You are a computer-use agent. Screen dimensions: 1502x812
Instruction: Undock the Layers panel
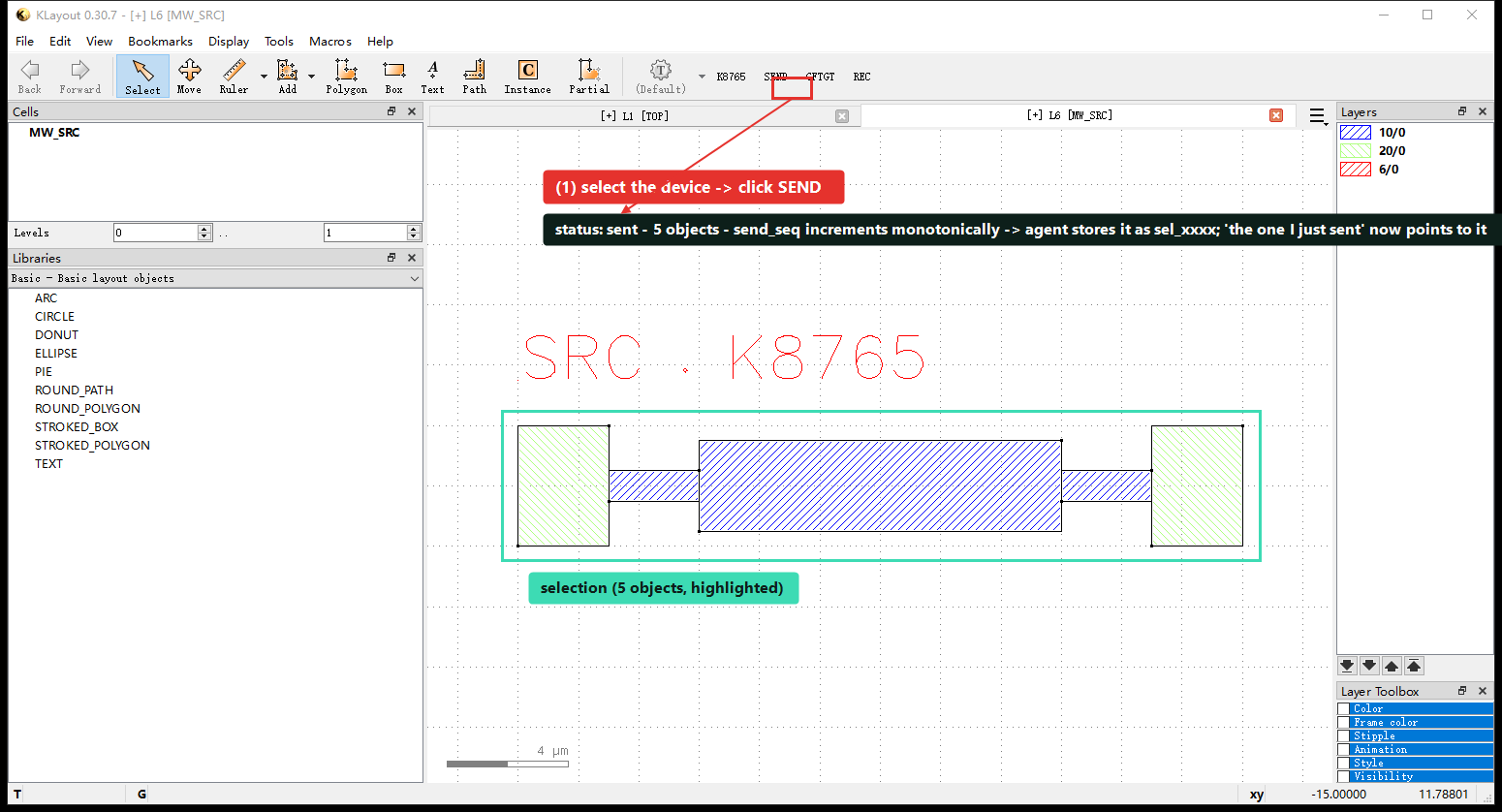pos(1462,111)
